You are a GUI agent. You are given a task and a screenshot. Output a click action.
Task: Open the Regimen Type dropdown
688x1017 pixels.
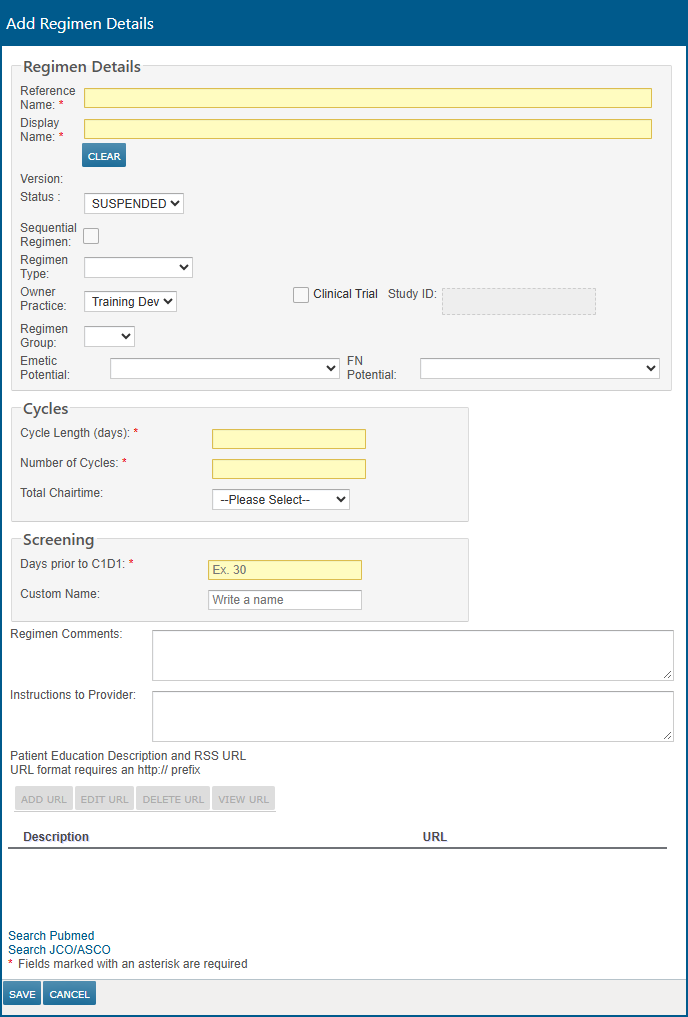click(138, 267)
